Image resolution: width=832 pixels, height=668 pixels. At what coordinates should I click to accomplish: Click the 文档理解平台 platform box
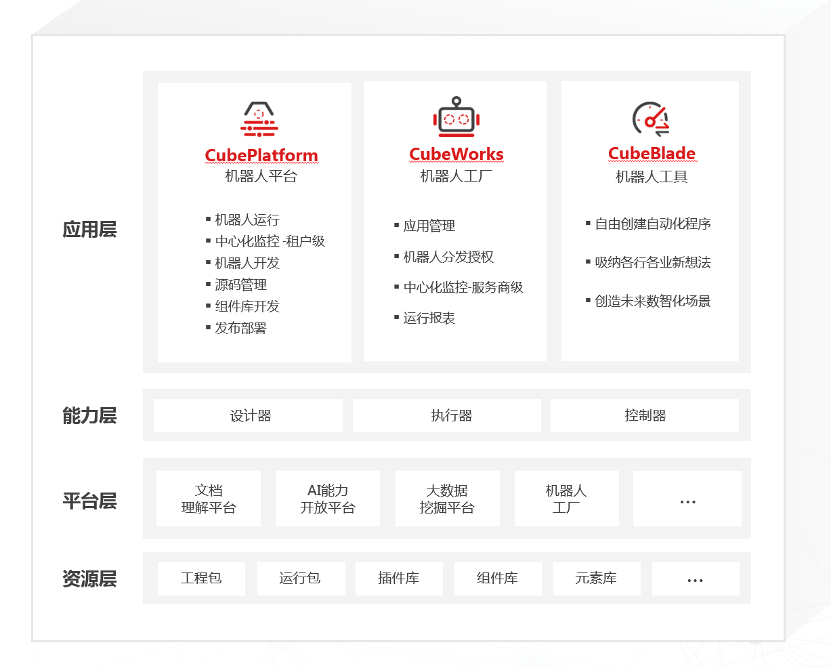click(x=208, y=499)
